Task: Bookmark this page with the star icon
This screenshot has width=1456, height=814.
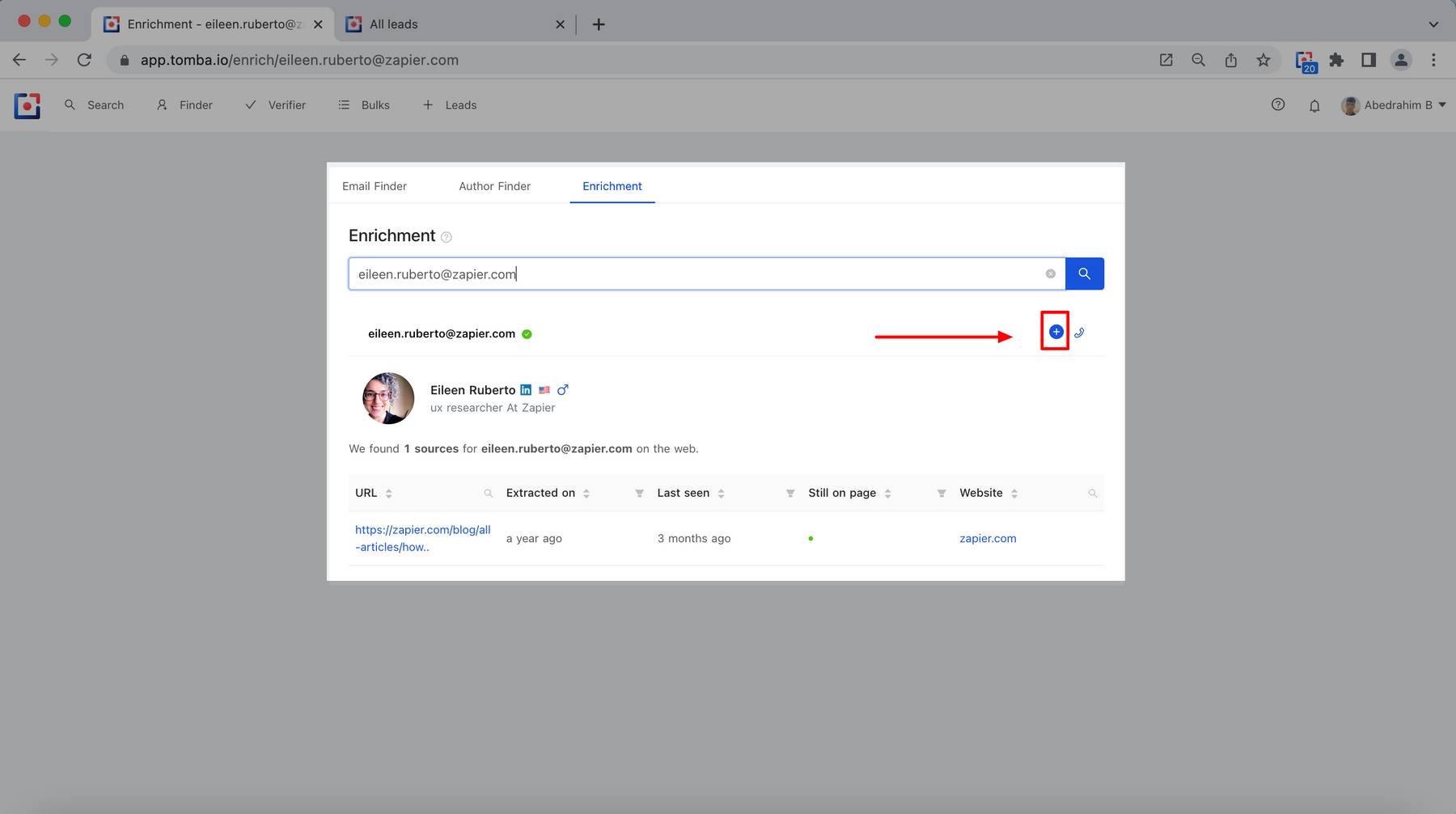Action: [x=1263, y=60]
